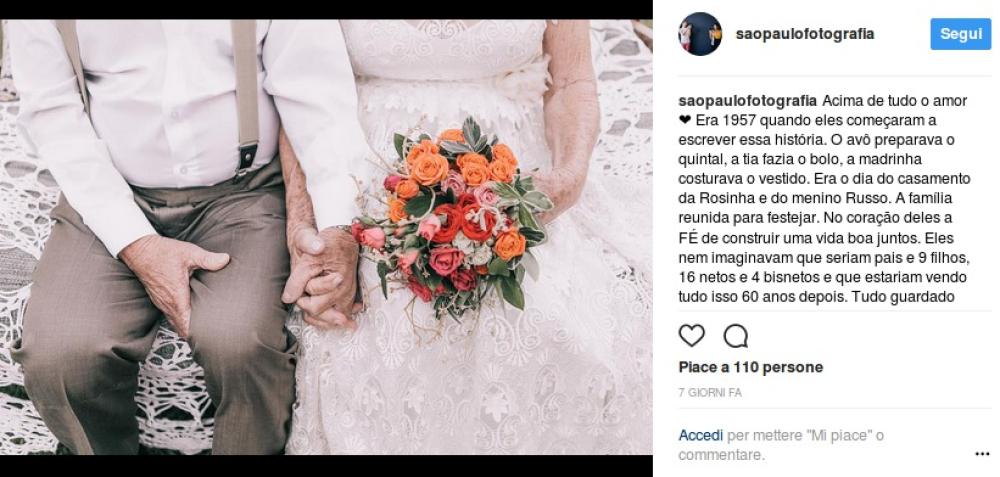The image size is (1000, 477).
Task: Click the black bar above the photo
Action: [x=326, y=10]
